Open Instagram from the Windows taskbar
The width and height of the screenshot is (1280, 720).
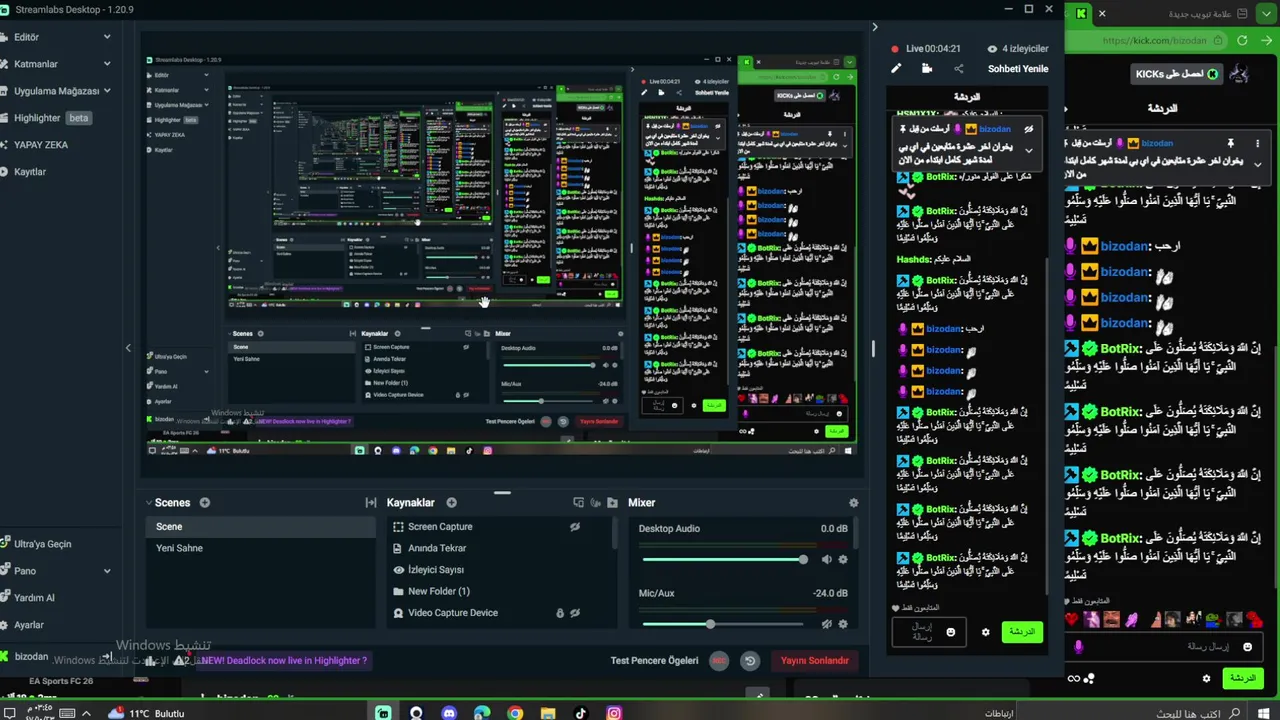coord(614,713)
